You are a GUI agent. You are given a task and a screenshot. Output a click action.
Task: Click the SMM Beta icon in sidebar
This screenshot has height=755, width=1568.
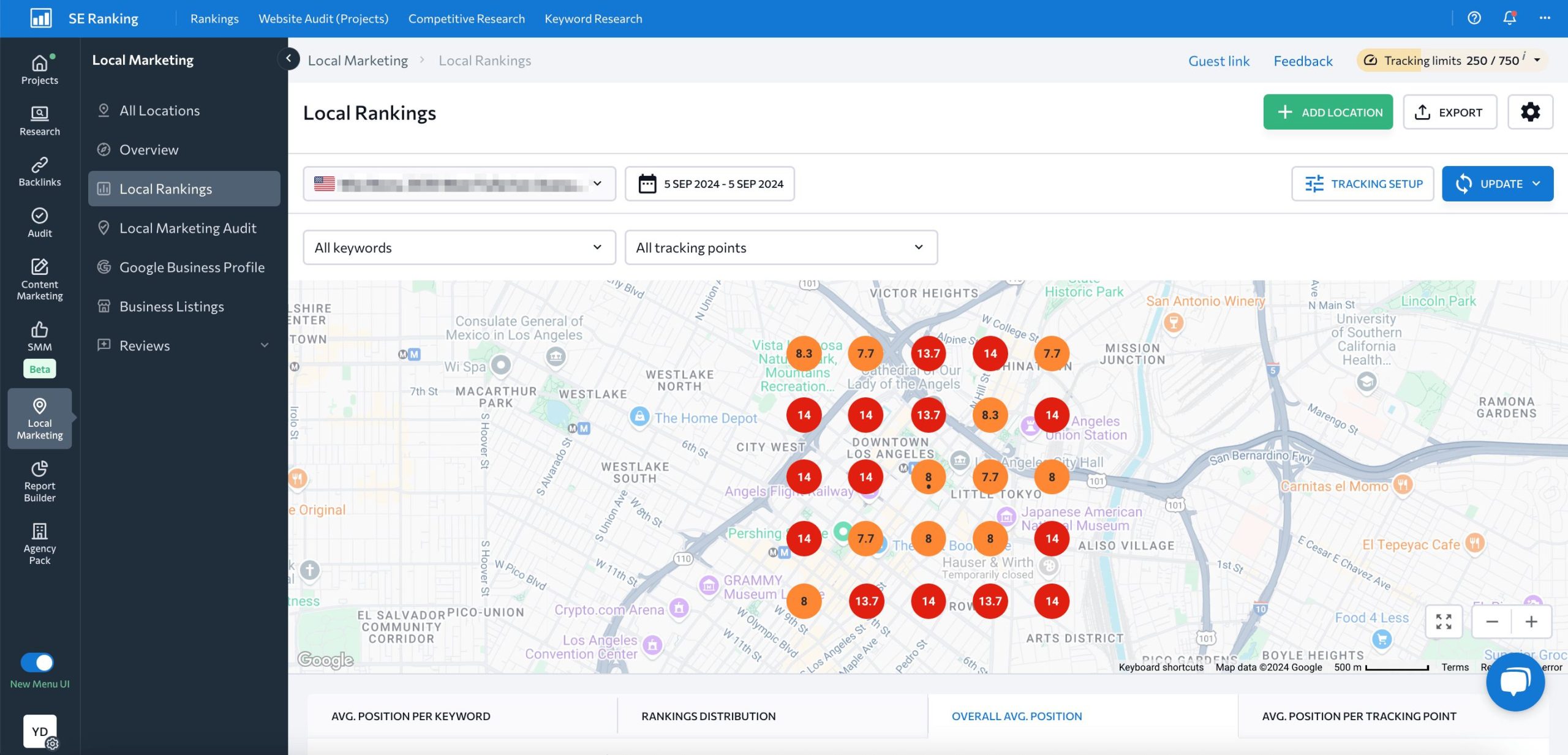(x=39, y=348)
